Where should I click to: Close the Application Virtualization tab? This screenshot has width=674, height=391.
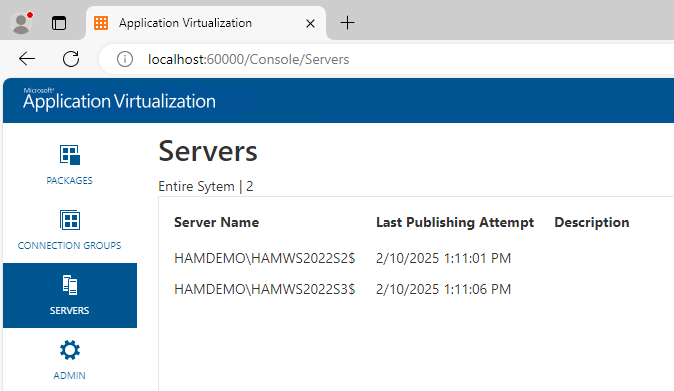point(310,23)
